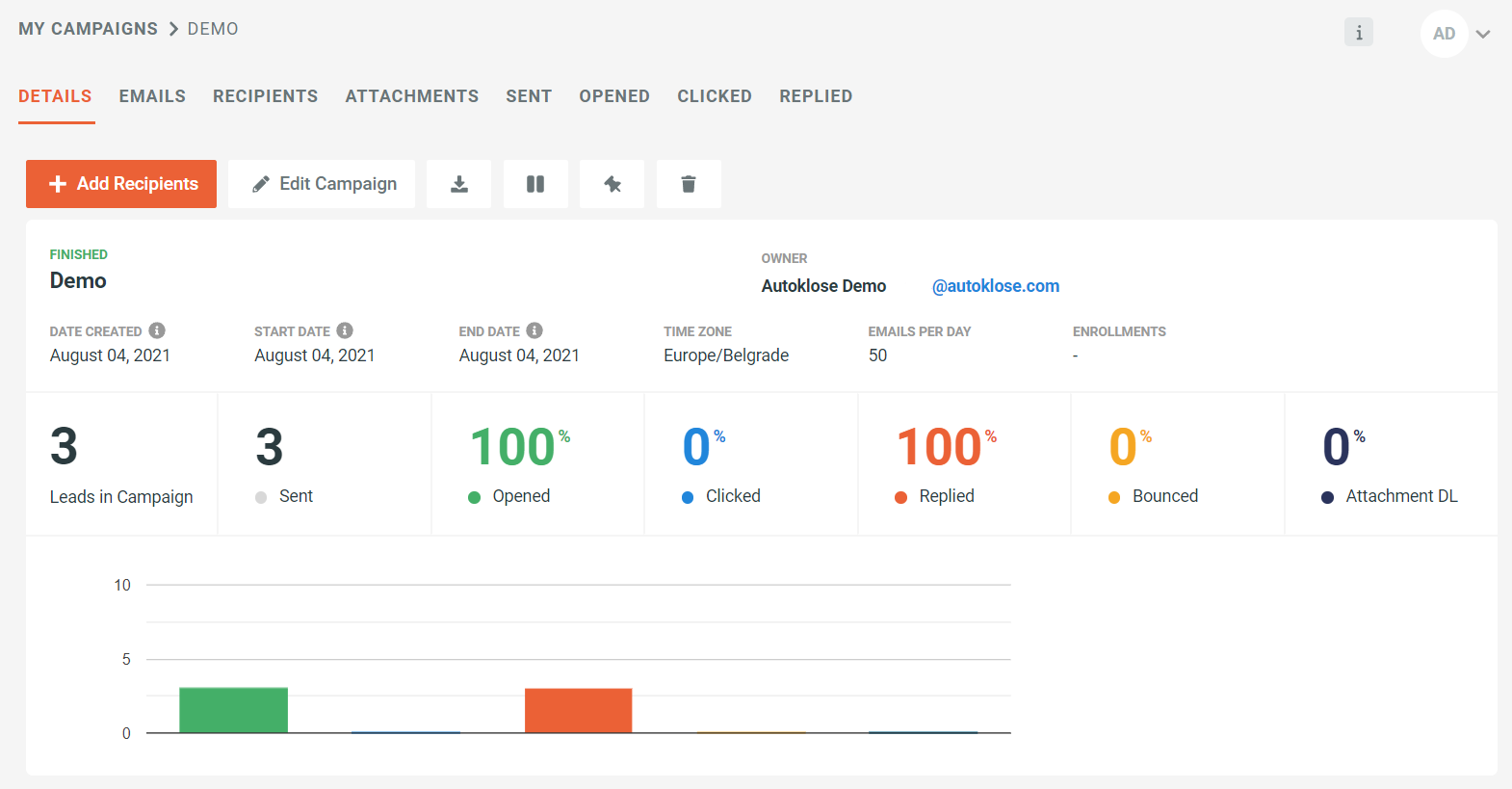The image size is (1512, 789).
Task: Open the Clicked tab
Action: [715, 96]
